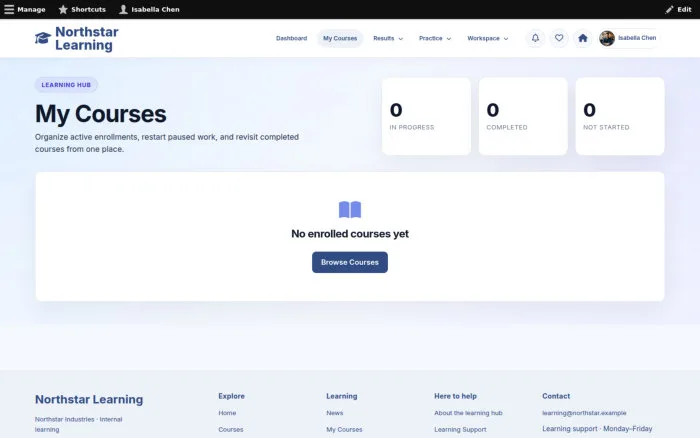
Task: Open Isabella Chen profile in header
Action: click(629, 38)
